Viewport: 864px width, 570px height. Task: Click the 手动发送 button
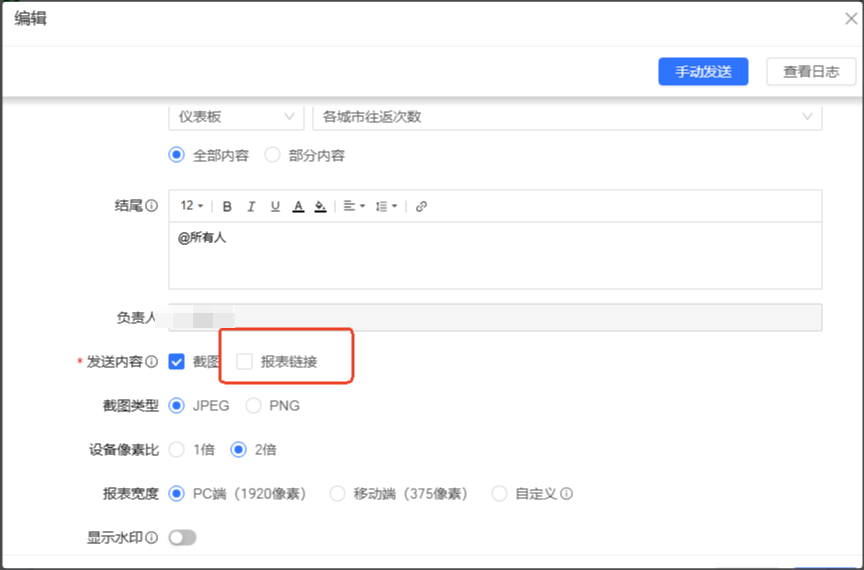pos(703,72)
